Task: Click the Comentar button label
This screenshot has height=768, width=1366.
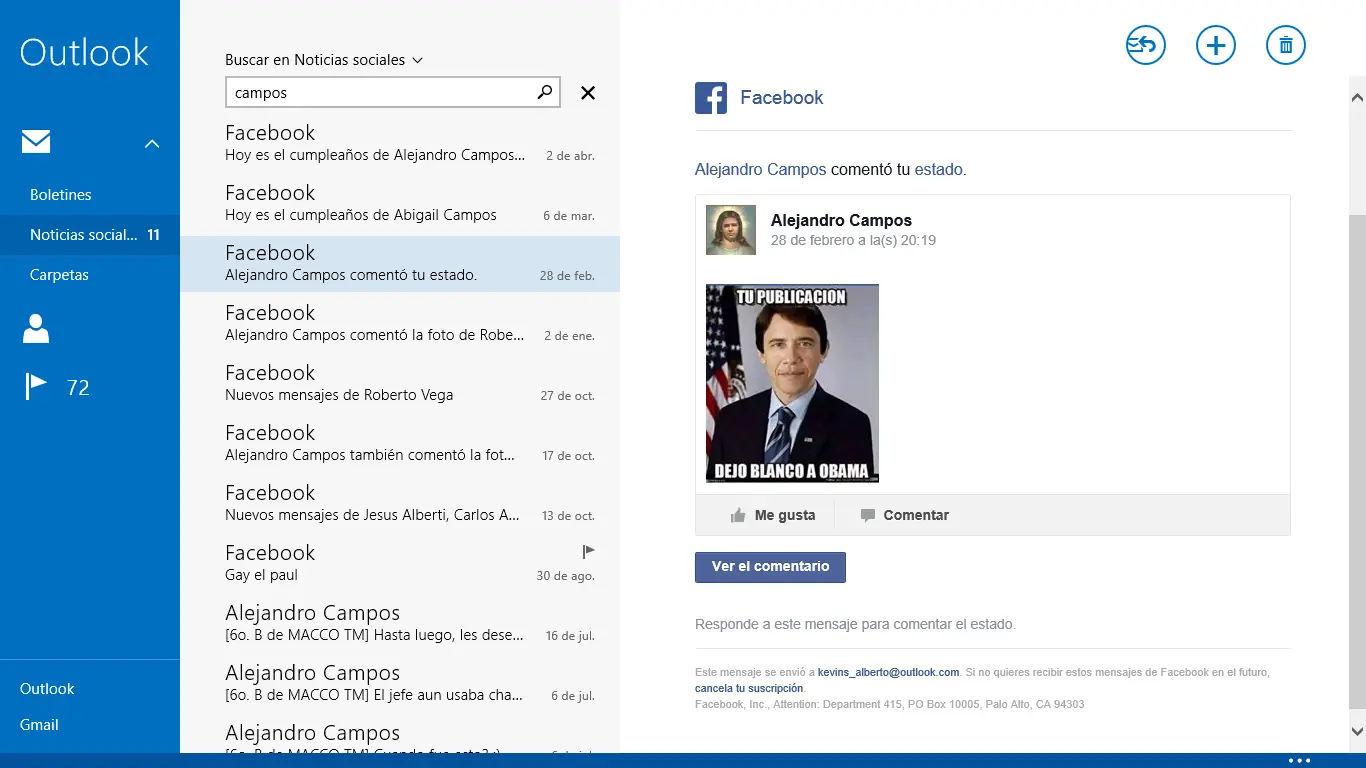Action: [x=916, y=515]
